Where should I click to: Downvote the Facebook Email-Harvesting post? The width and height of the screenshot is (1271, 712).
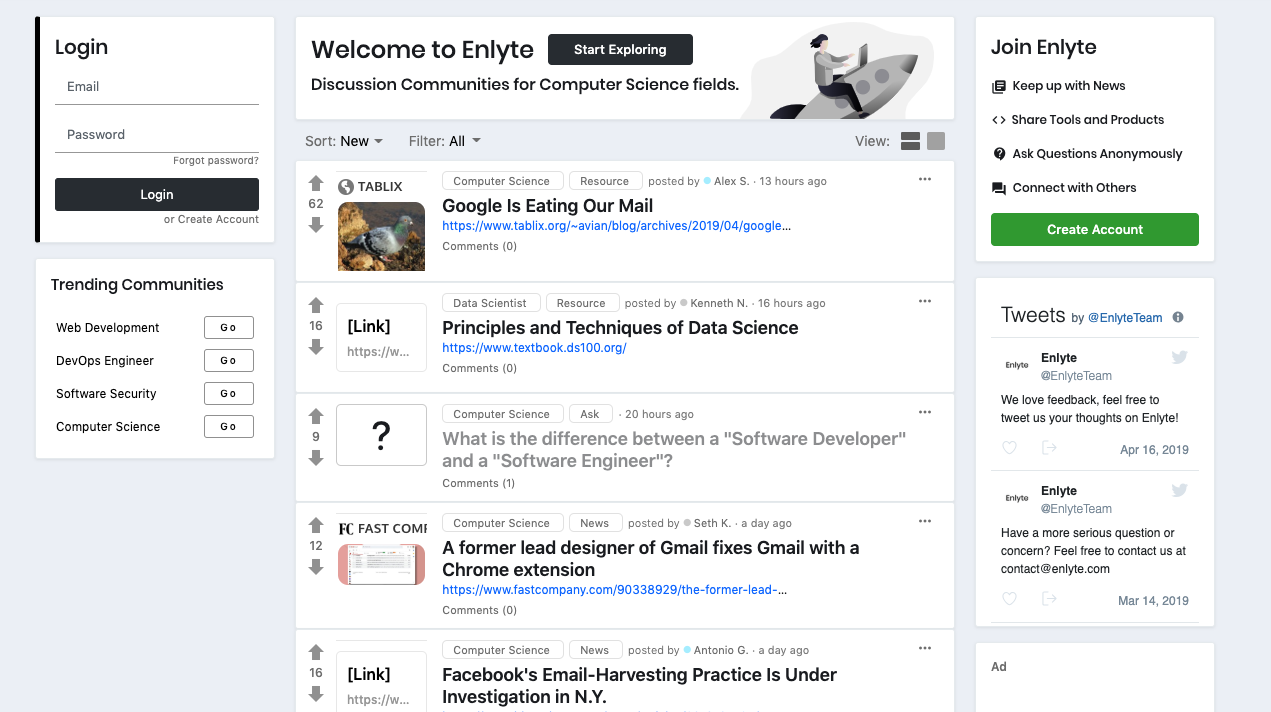pyautogui.click(x=316, y=694)
